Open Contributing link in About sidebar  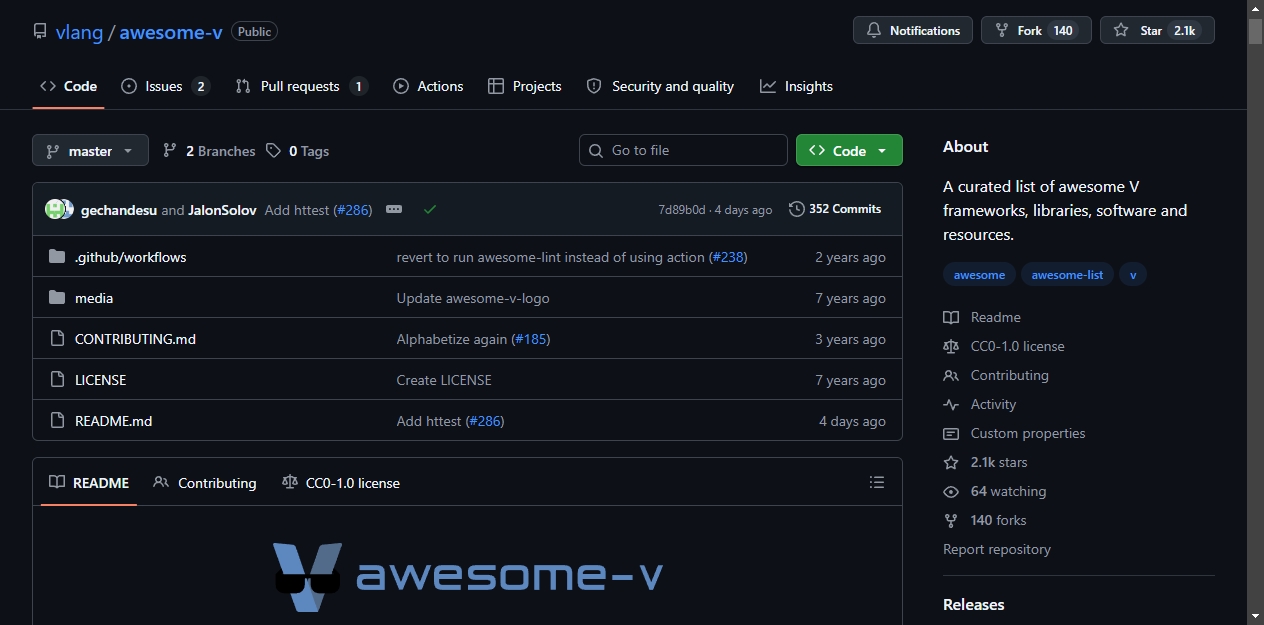pos(996,375)
